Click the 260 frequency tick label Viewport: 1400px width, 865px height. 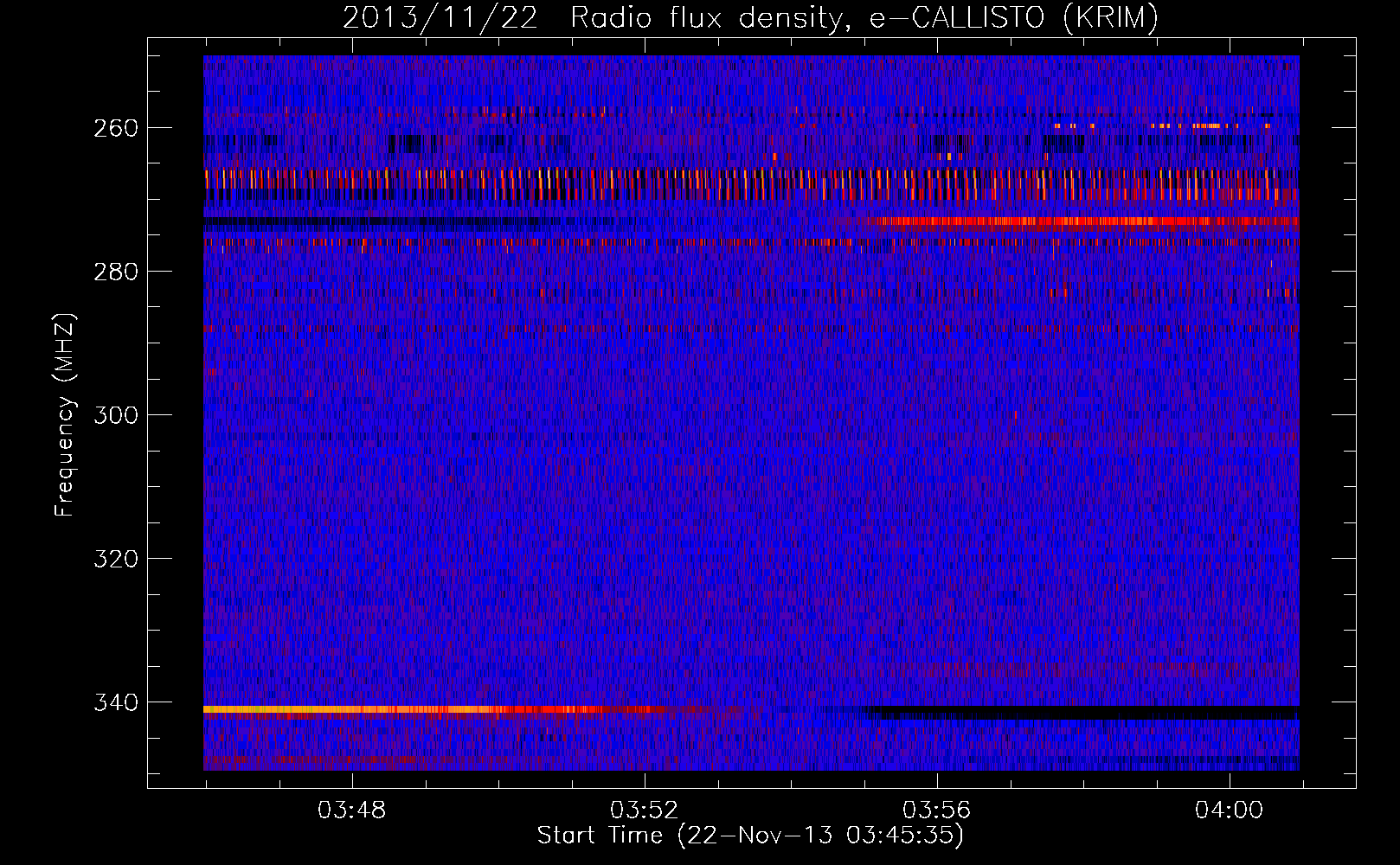click(x=116, y=128)
